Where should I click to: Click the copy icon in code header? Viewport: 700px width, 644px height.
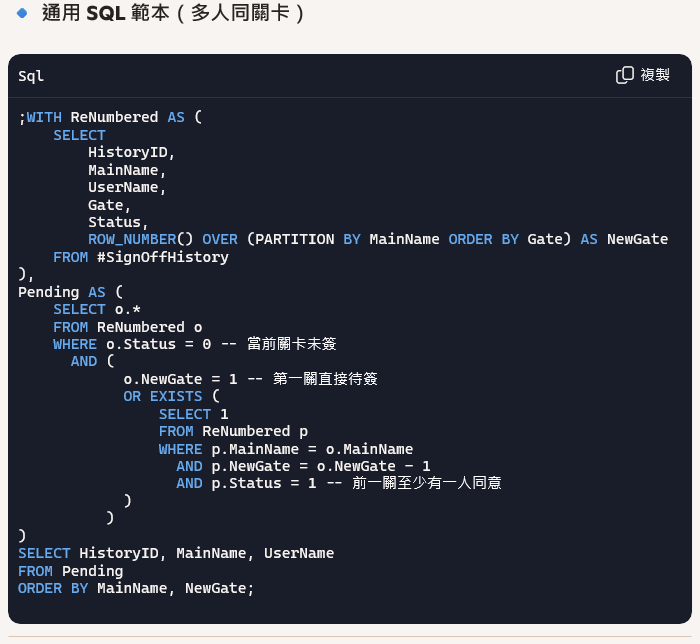click(625, 75)
